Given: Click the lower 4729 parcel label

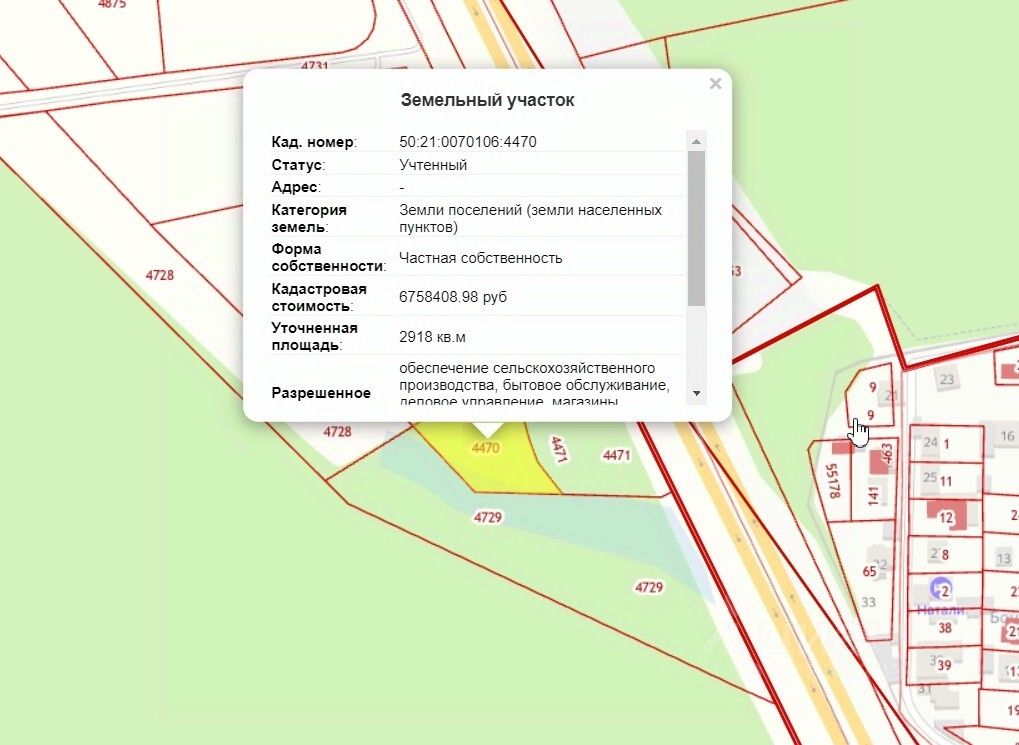Looking at the screenshot, I should coord(649,588).
